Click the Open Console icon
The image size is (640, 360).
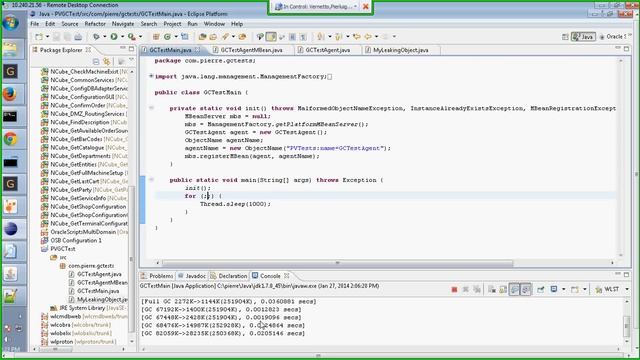(575, 289)
